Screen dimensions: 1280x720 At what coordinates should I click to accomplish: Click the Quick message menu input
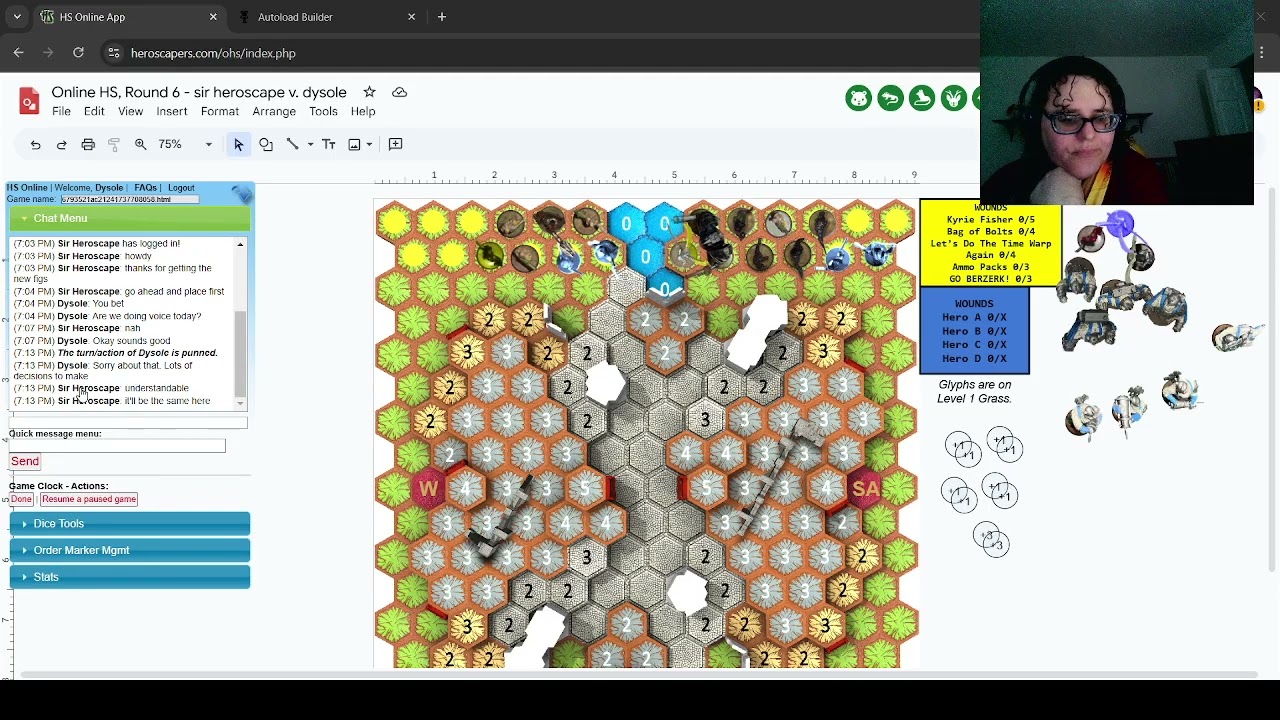[117, 446]
